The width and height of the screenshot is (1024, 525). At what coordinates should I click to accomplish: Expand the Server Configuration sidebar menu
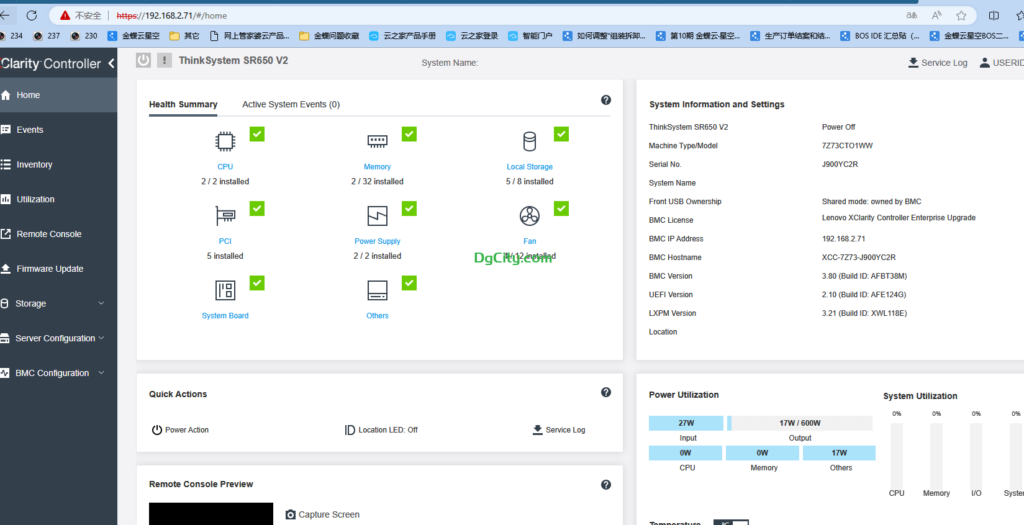pyautogui.click(x=59, y=338)
